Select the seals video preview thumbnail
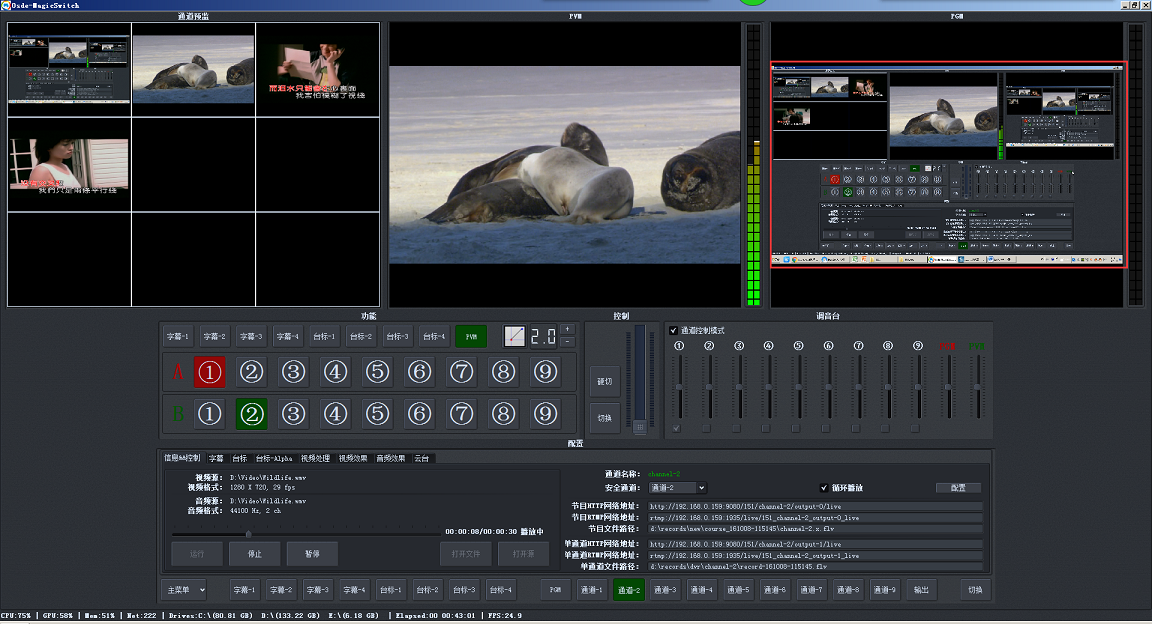 [193, 68]
